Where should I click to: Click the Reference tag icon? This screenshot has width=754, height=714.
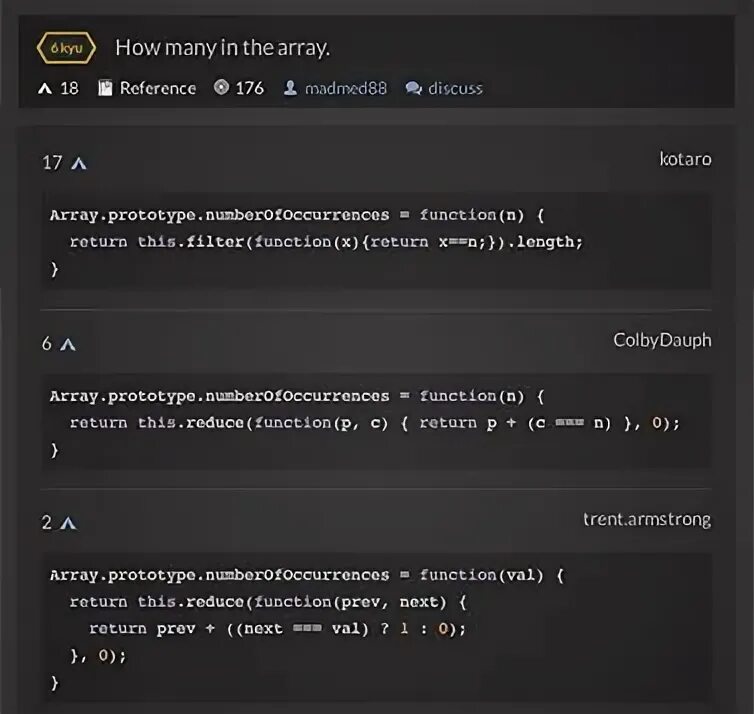click(x=105, y=88)
